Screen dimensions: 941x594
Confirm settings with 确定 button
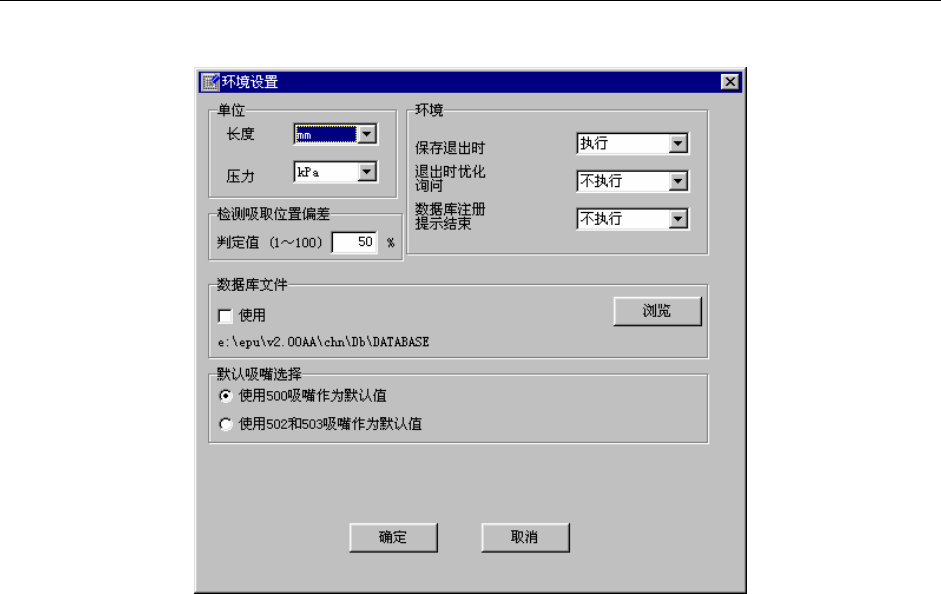tap(393, 537)
